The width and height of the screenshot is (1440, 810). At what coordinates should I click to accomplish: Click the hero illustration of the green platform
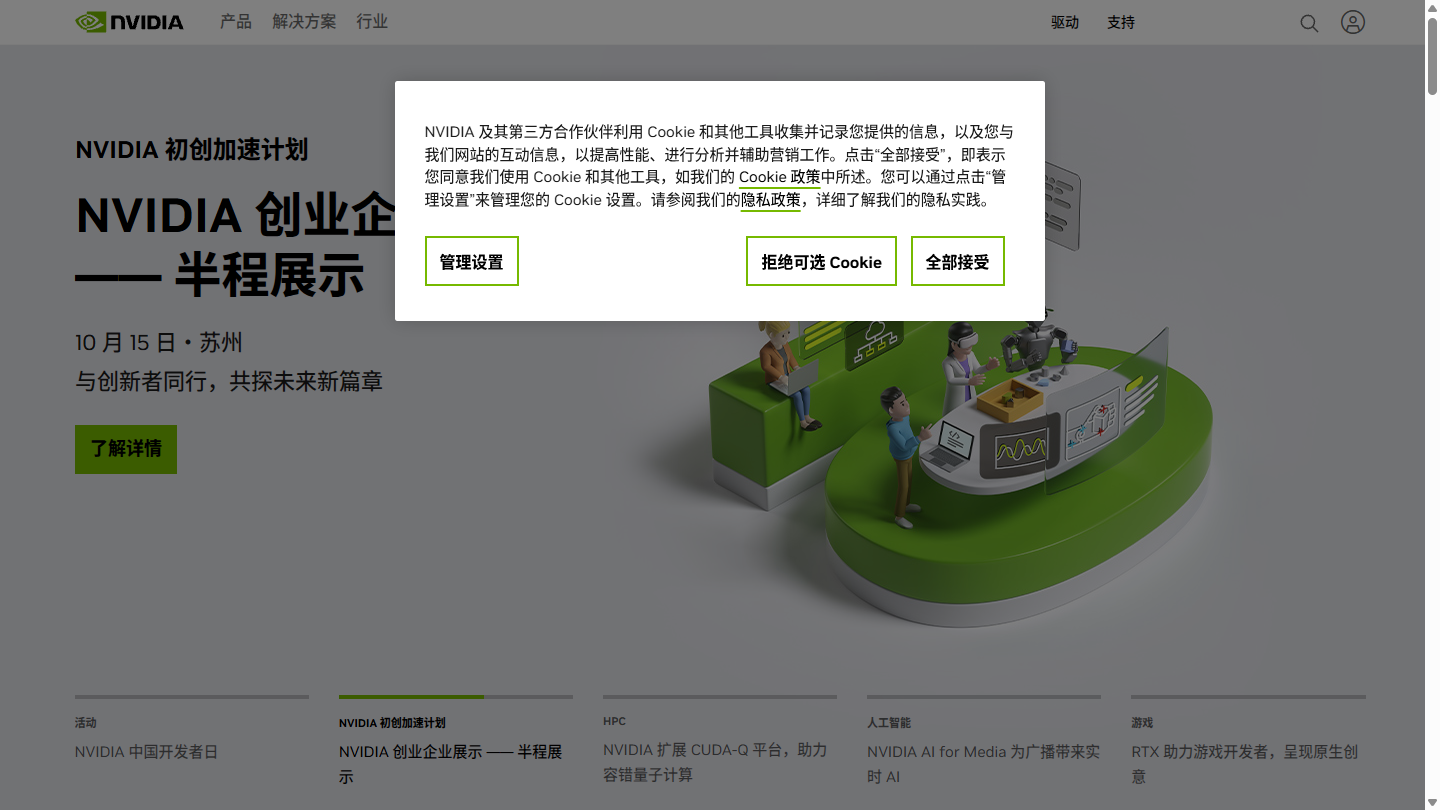point(960,470)
